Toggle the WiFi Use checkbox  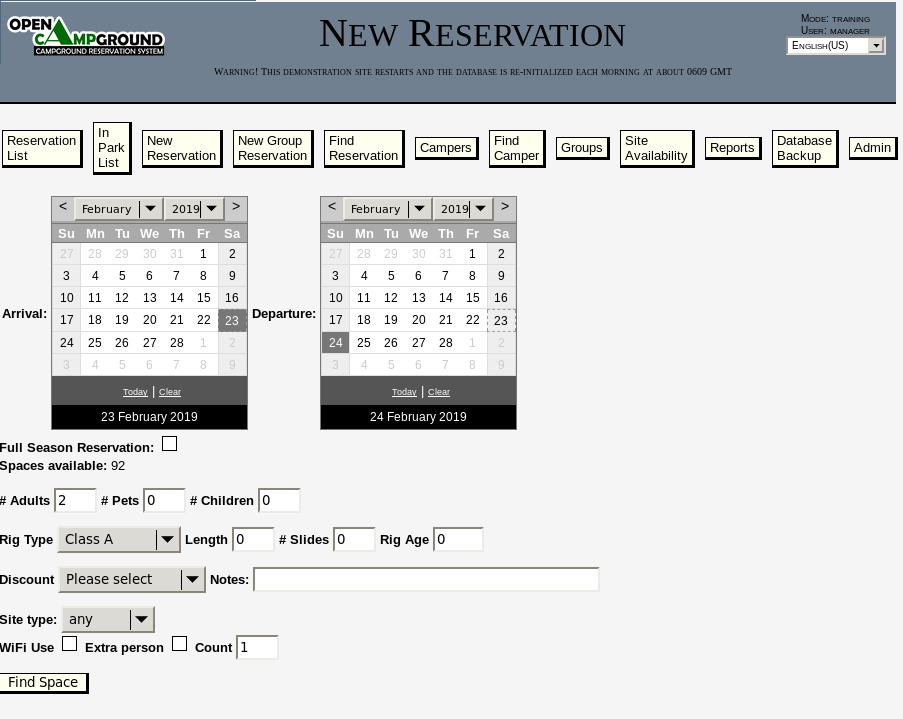point(69,643)
